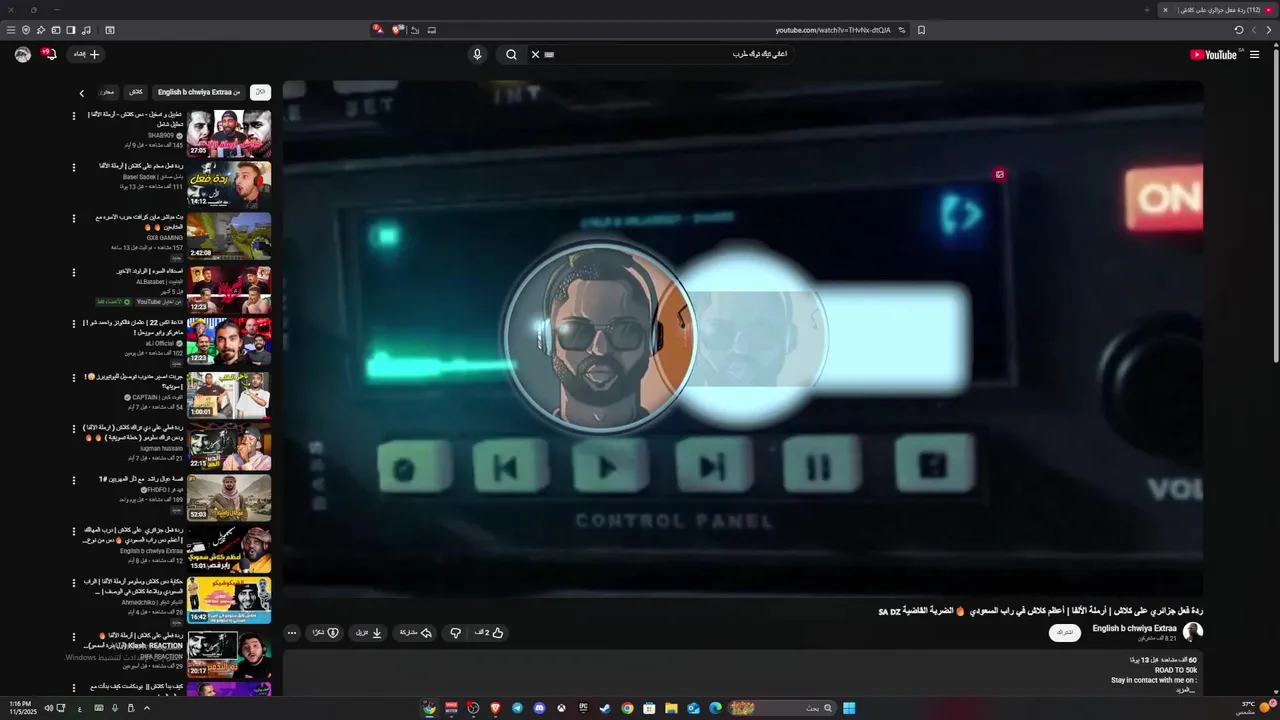Open the 27:05 SHAB909 video thumbnail
This screenshot has width=1280, height=720.
pos(229,133)
